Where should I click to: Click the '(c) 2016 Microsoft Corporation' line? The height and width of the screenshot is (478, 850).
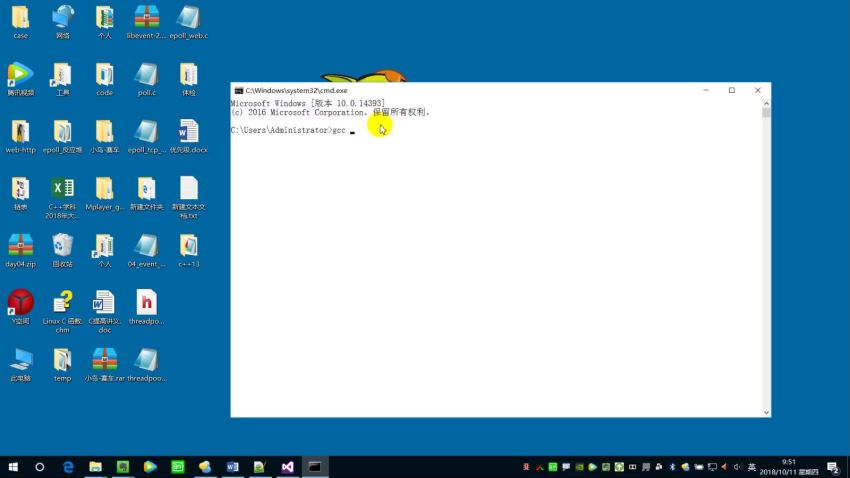(x=330, y=112)
